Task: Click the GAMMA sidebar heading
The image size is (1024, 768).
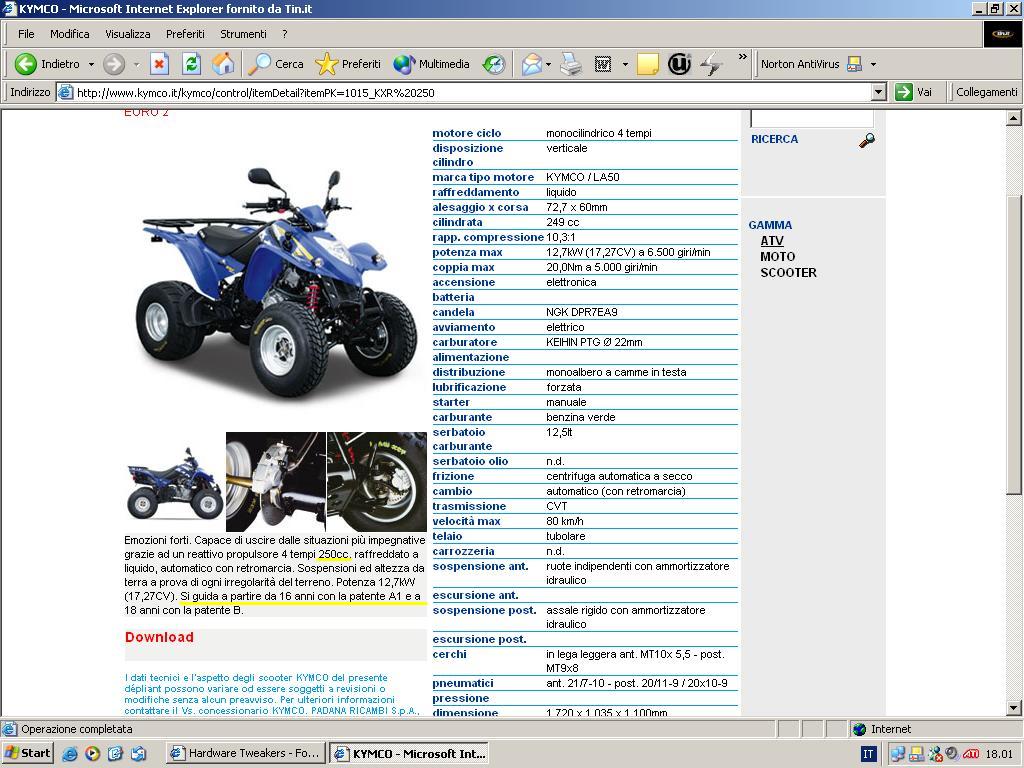Action: (770, 225)
